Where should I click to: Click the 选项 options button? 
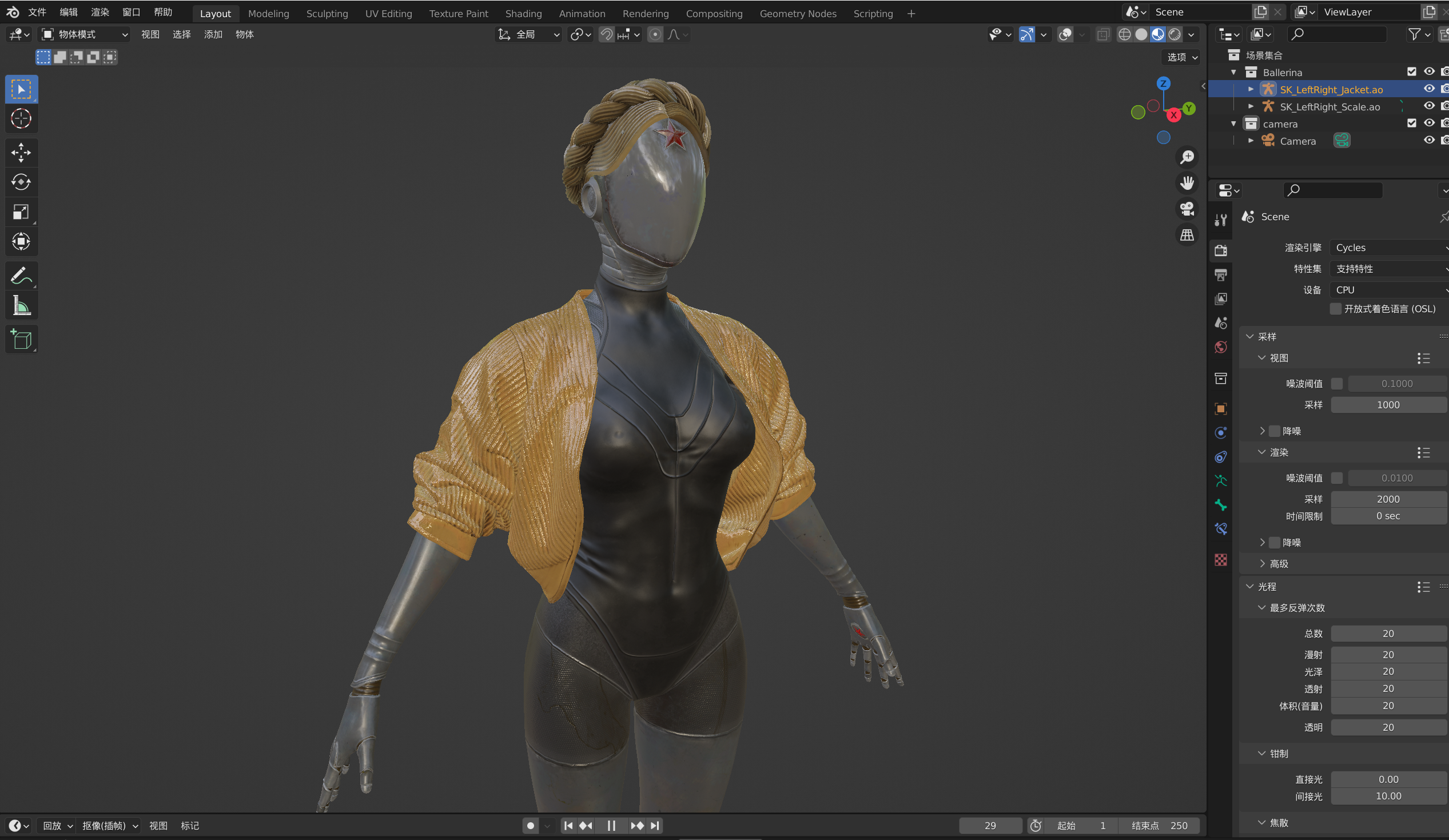tap(1181, 57)
